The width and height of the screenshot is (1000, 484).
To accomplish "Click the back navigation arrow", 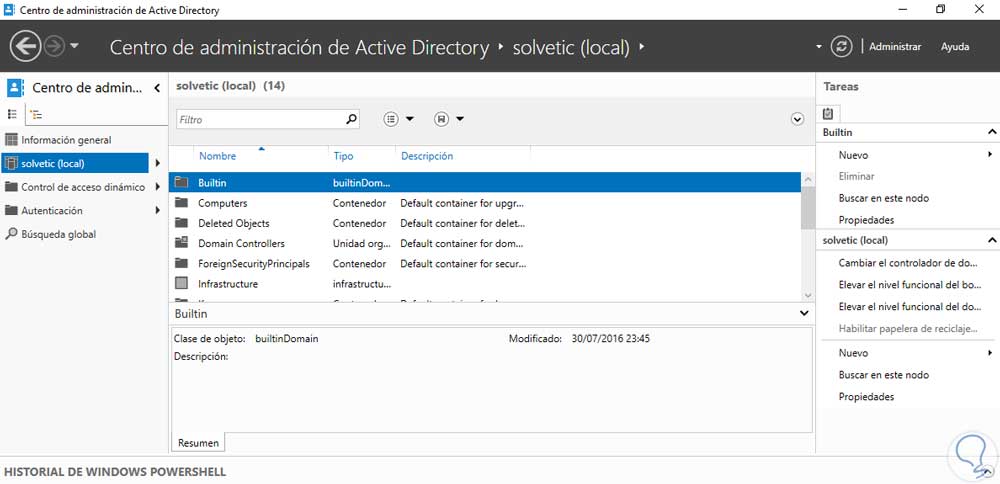I will [x=26, y=47].
